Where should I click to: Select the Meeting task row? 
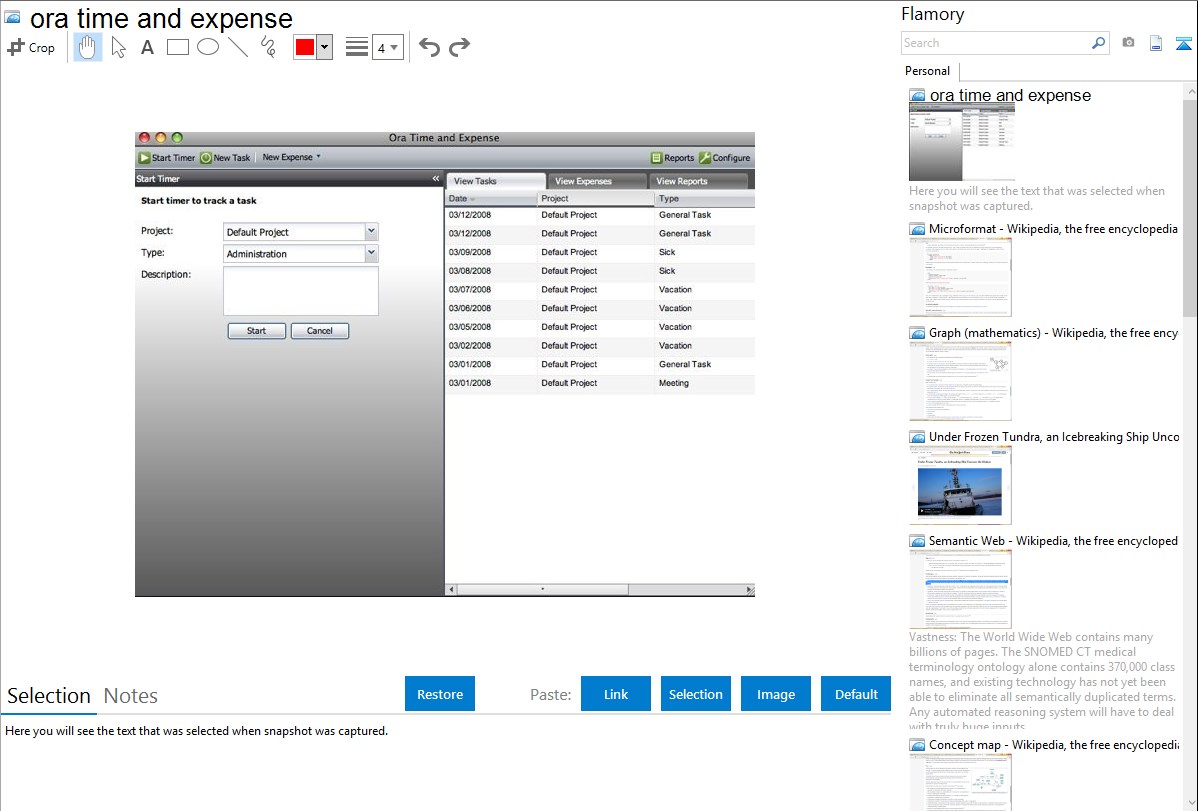(600, 383)
